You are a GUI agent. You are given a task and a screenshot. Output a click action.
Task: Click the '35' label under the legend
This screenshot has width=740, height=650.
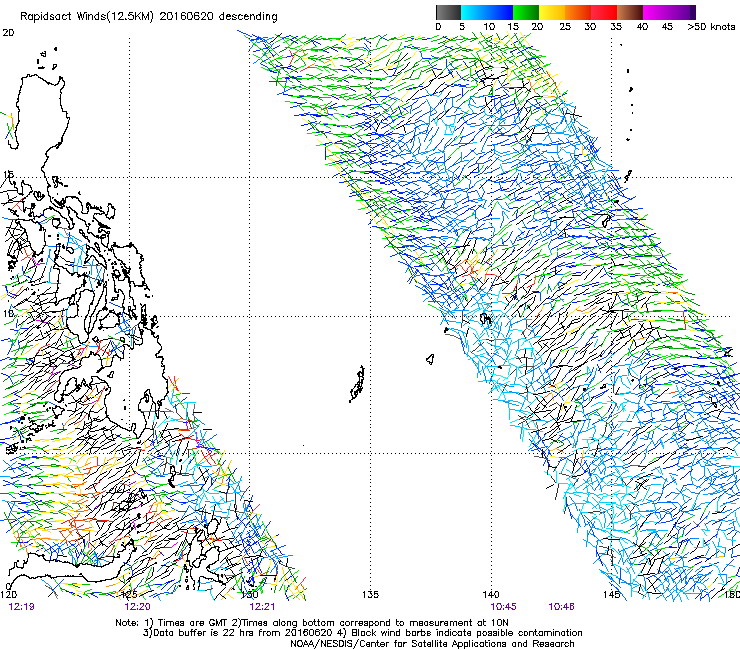616,26
